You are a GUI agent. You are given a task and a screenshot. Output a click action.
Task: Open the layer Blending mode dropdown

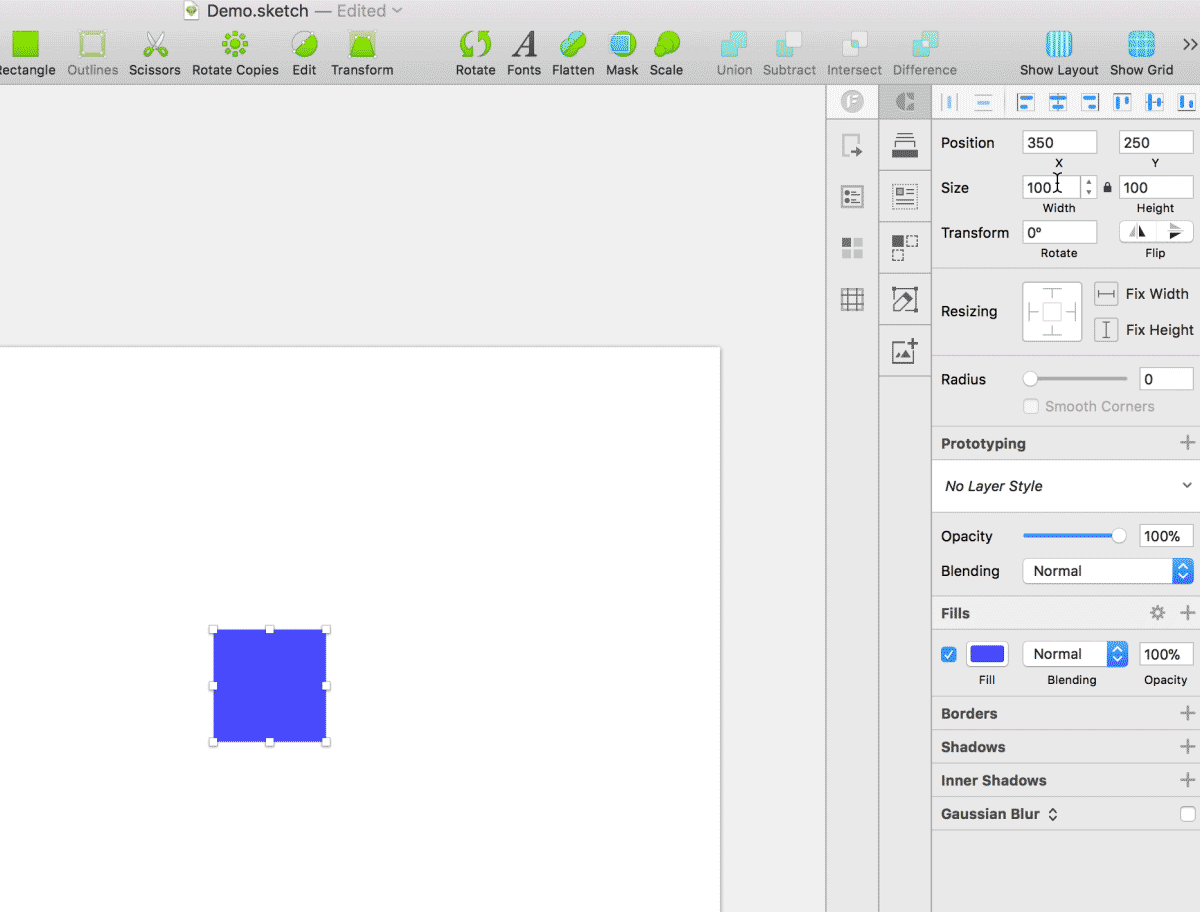point(1108,571)
